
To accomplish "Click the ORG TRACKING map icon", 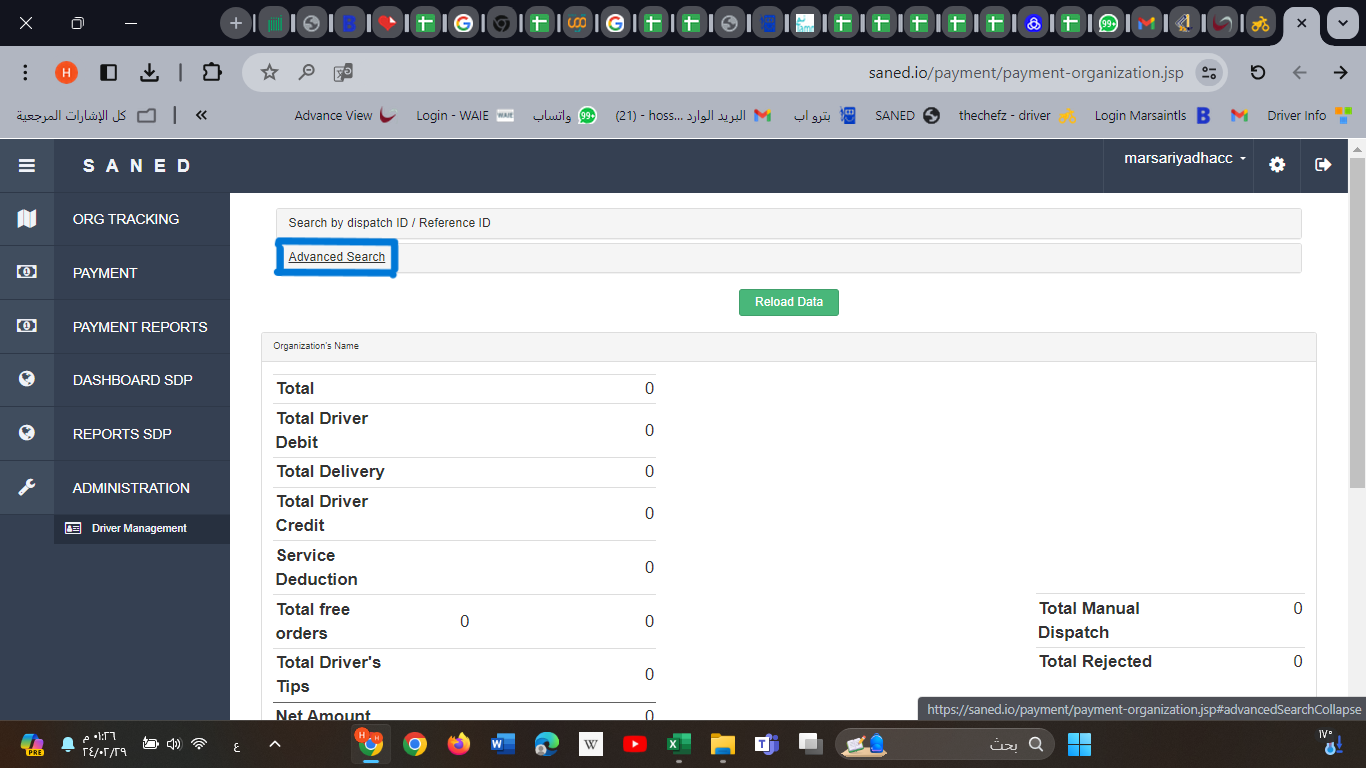I will click(x=27, y=219).
